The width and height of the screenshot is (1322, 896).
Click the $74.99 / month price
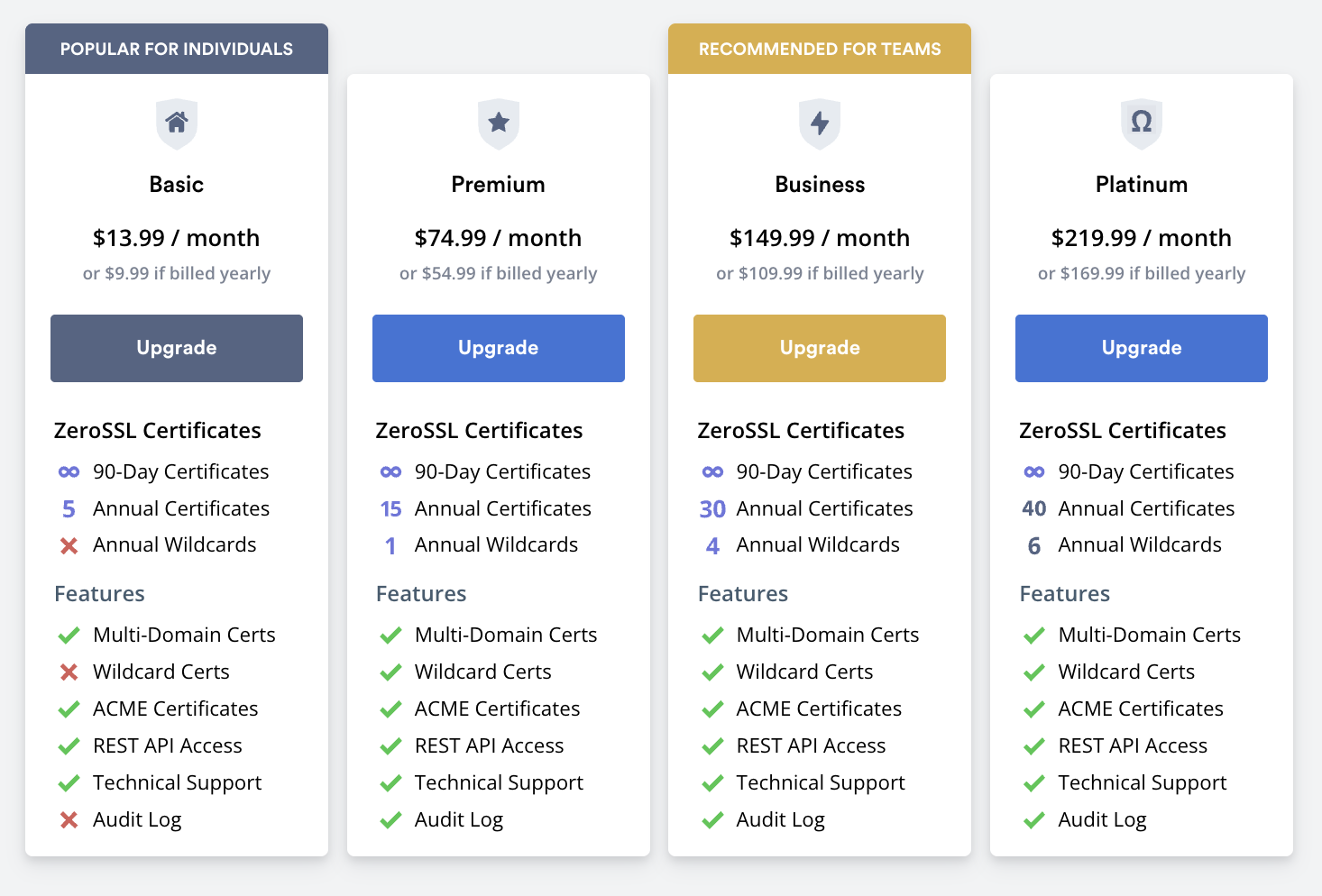coord(499,238)
